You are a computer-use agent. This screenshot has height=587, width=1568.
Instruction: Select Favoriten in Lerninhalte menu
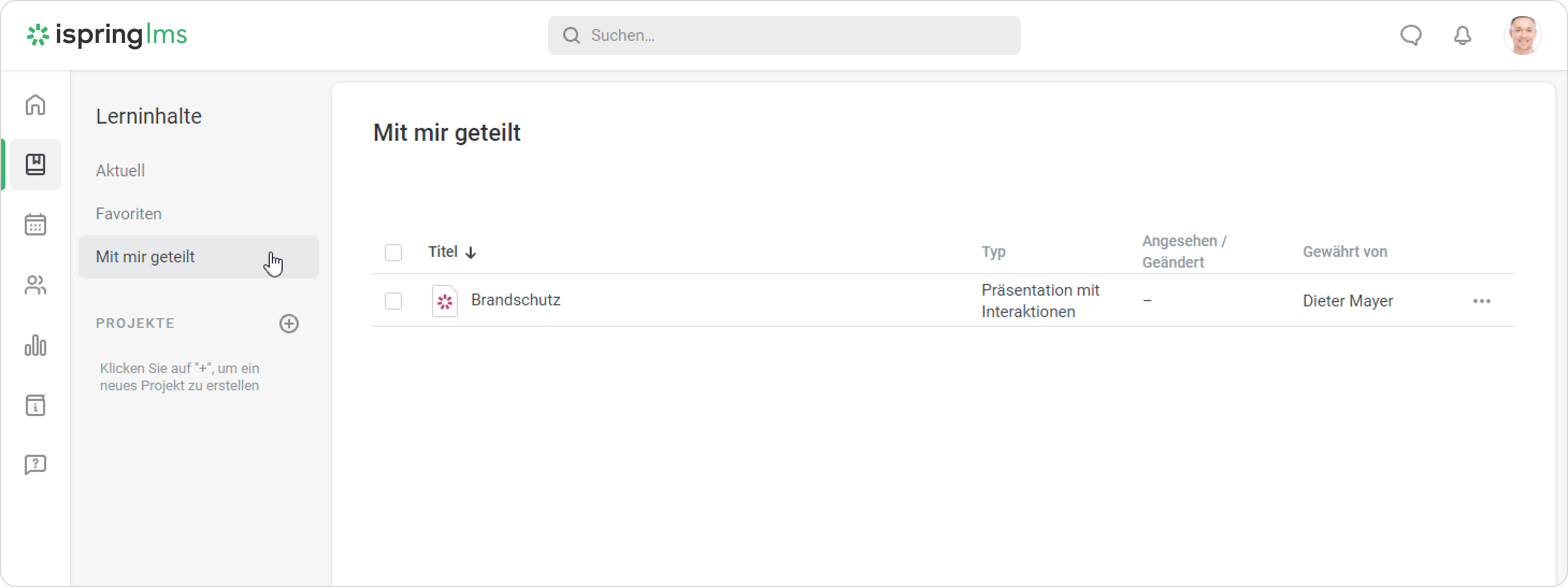coord(128,214)
